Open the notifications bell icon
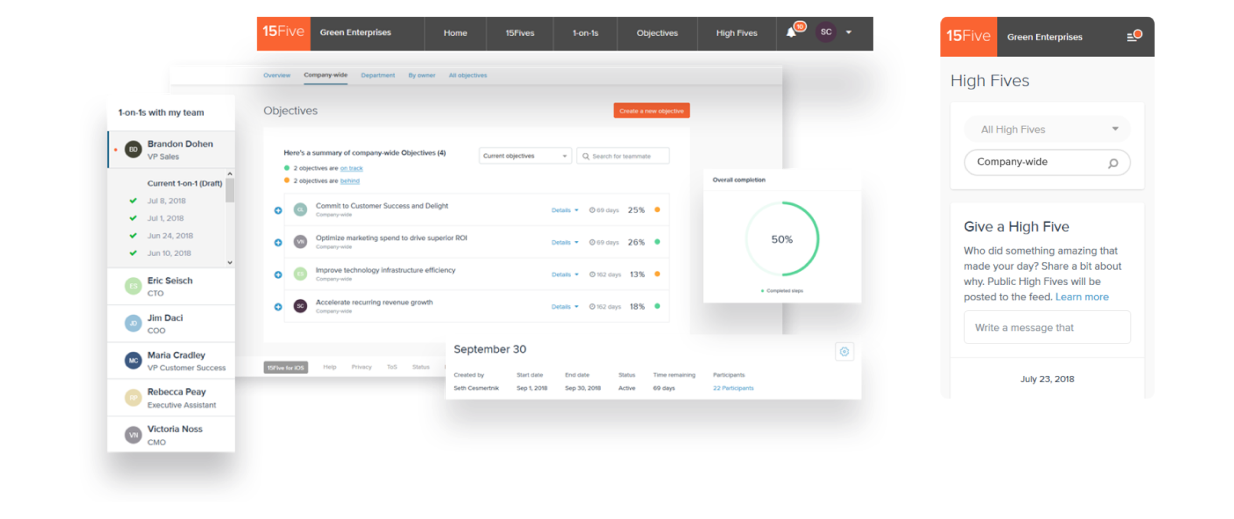This screenshot has width=1234, height=519. point(791,32)
